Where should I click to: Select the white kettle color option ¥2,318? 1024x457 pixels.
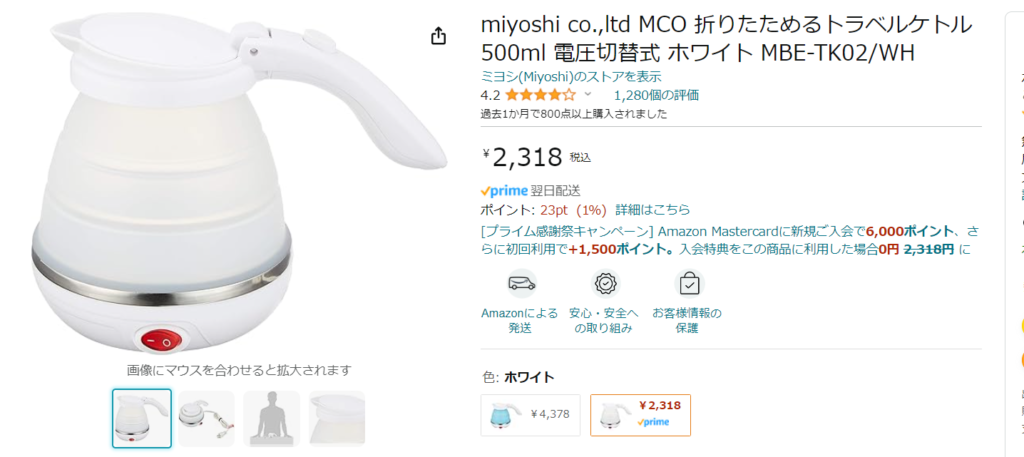click(640, 415)
